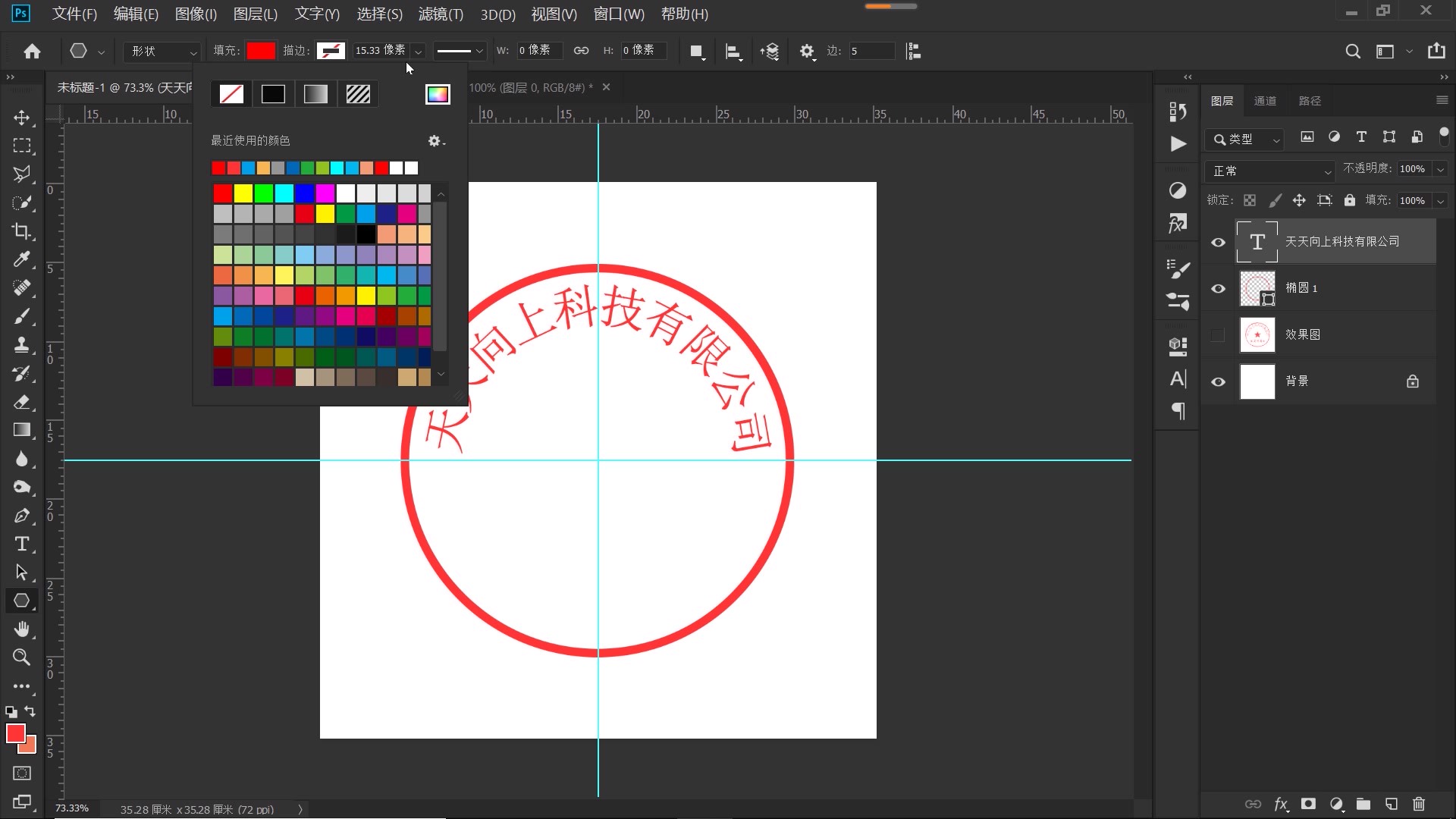Open the recent colors settings gear
This screenshot has width=1456, height=819.
[433, 140]
